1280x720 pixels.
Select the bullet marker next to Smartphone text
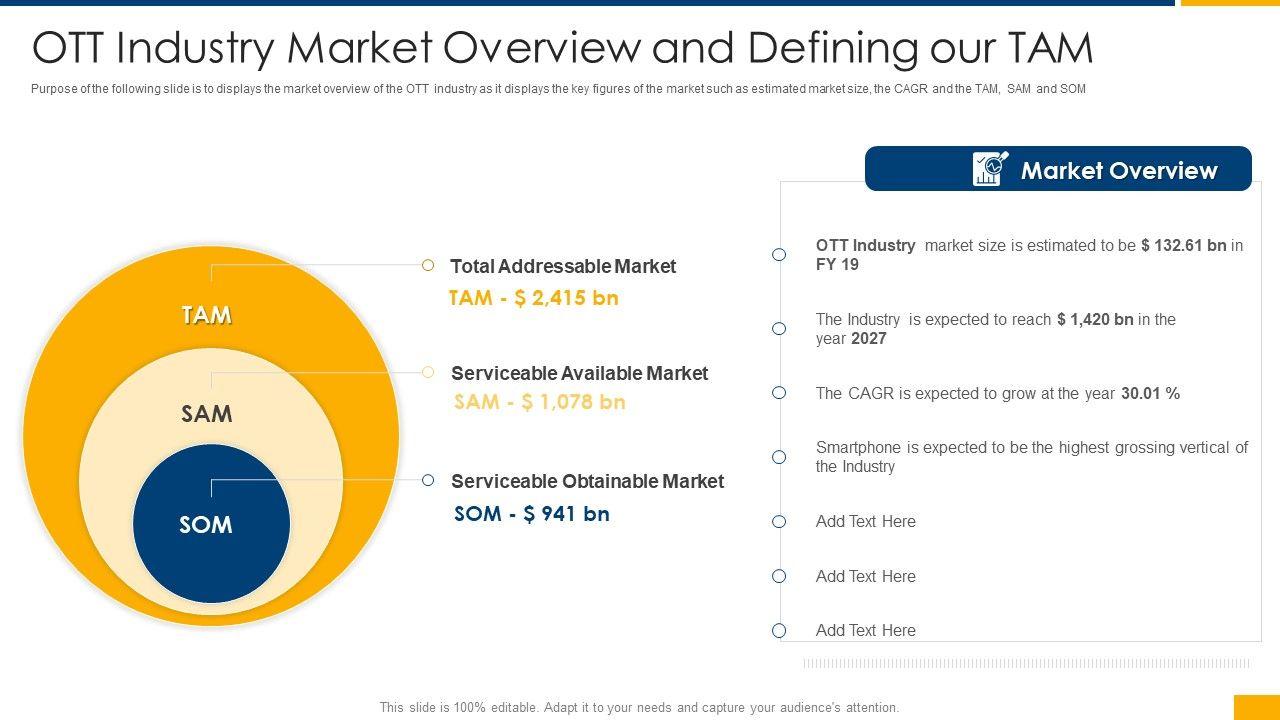[779, 457]
